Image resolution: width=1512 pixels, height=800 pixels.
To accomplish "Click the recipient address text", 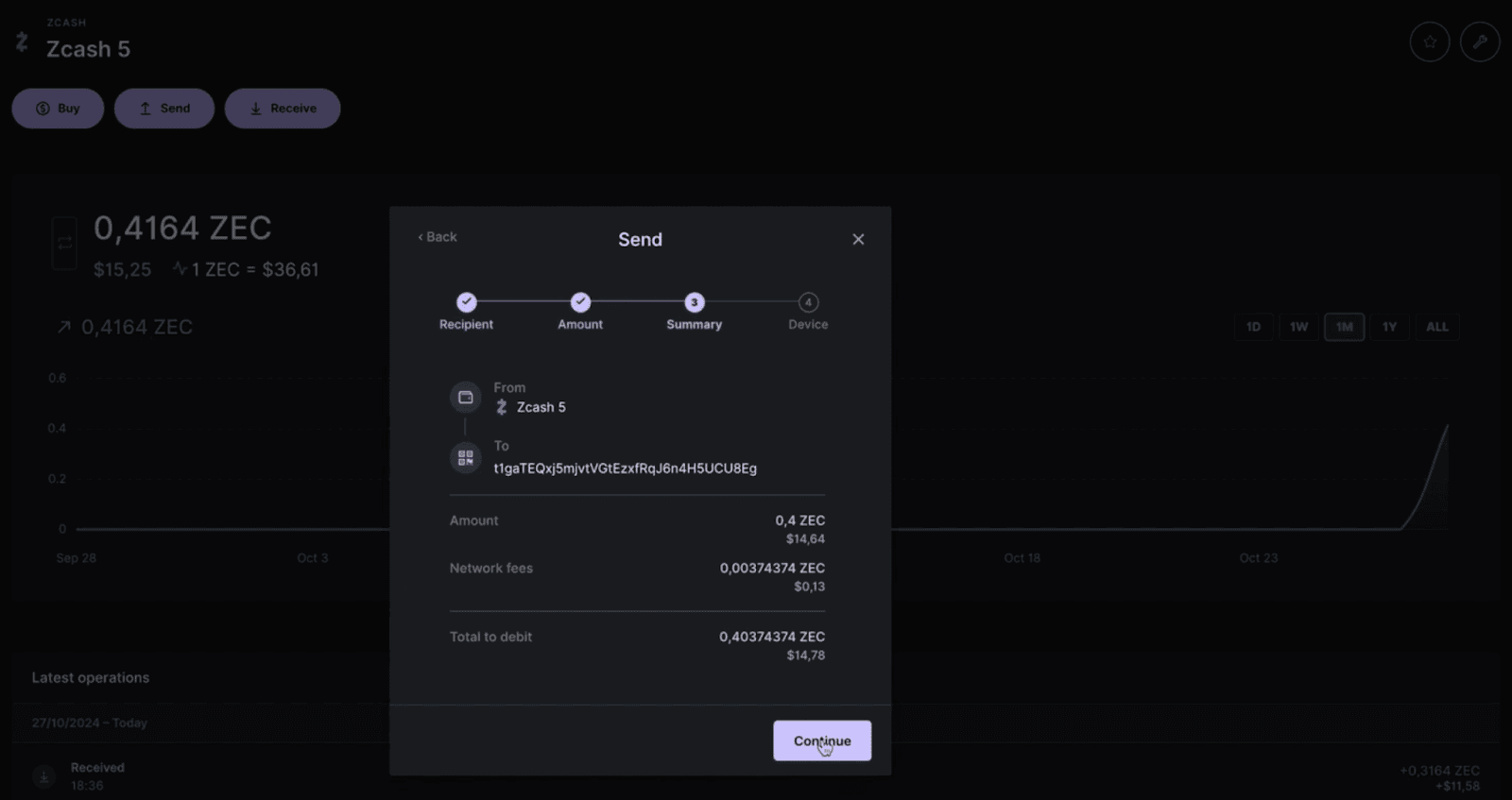I will coord(625,468).
